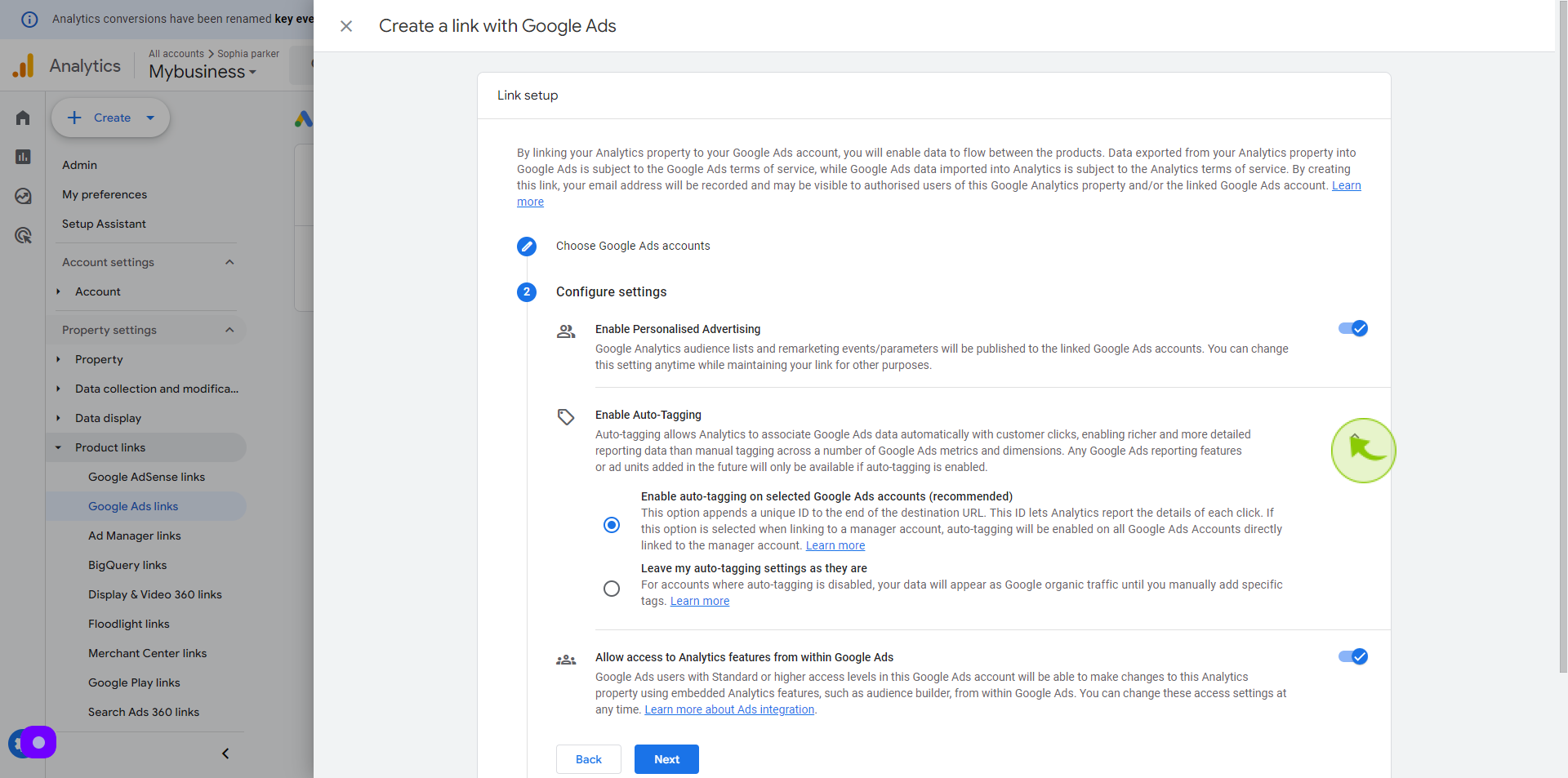This screenshot has height=778, width=1568.
Task: Click the Analytics logo icon
Action: tap(24, 65)
